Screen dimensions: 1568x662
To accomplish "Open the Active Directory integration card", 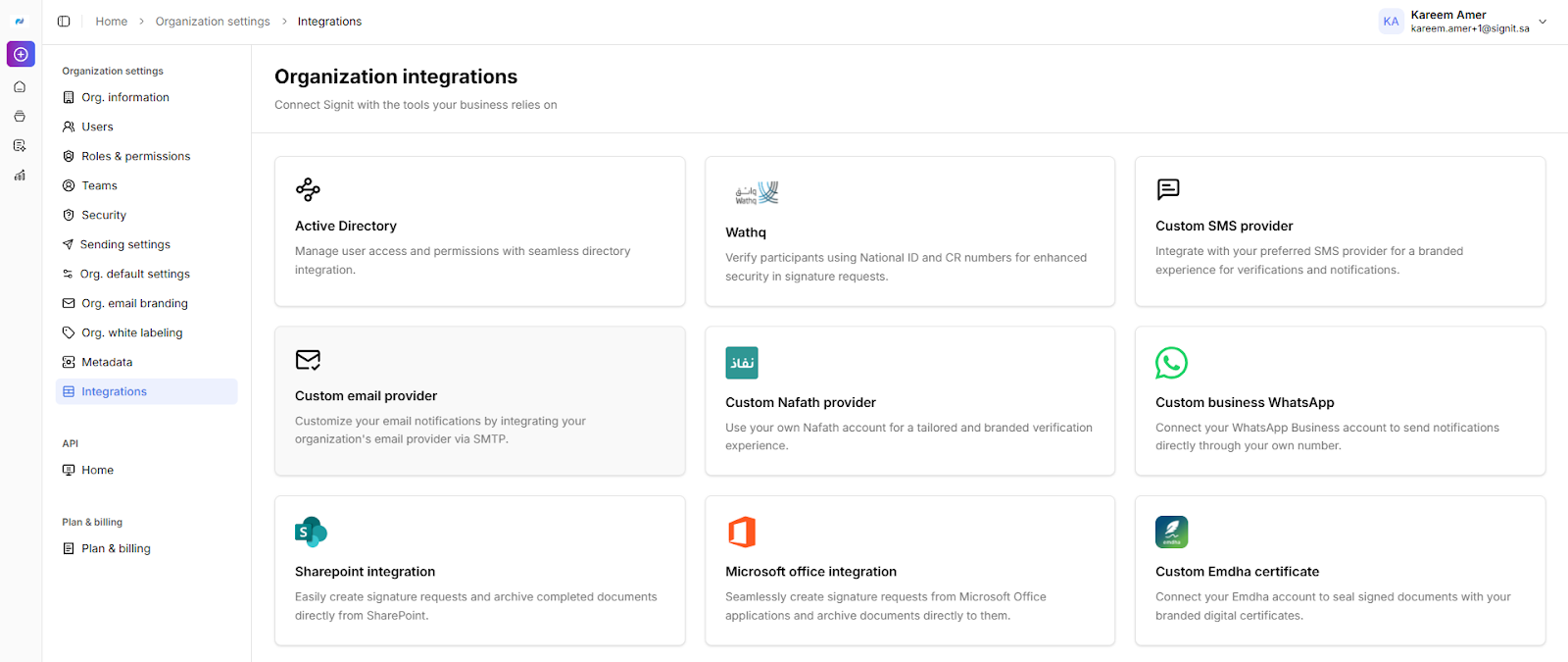I will click(x=479, y=231).
